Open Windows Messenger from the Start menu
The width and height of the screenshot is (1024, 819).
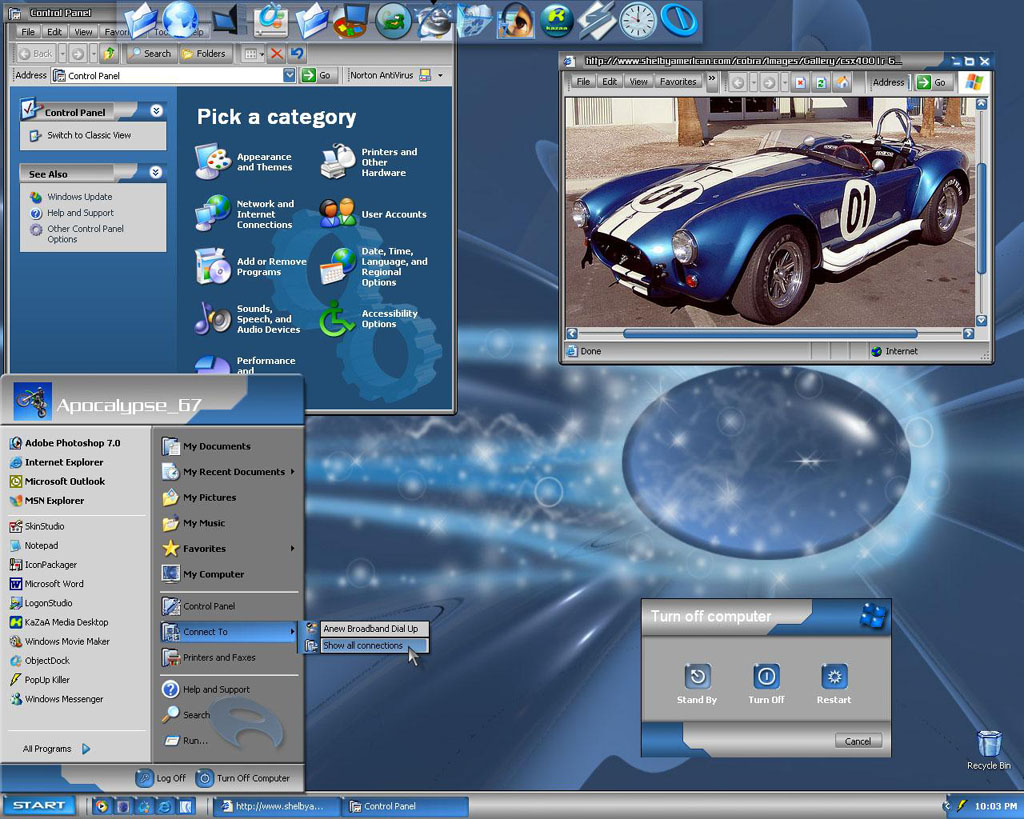57,699
